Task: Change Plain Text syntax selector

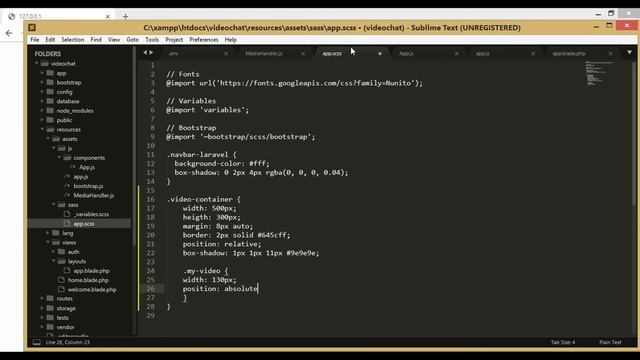Action: [x=610, y=342]
